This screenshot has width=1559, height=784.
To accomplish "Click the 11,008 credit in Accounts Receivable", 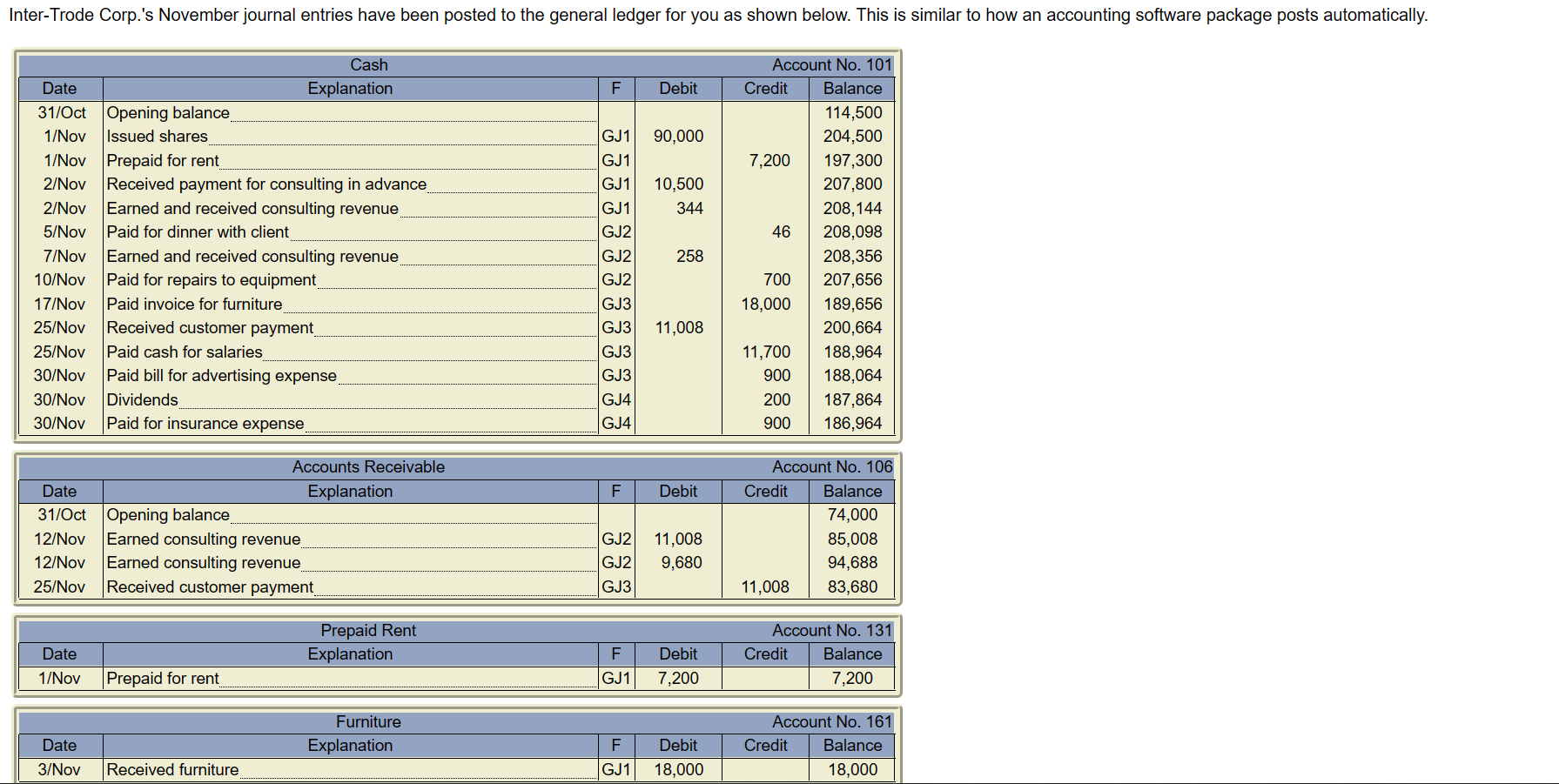I will pos(765,587).
